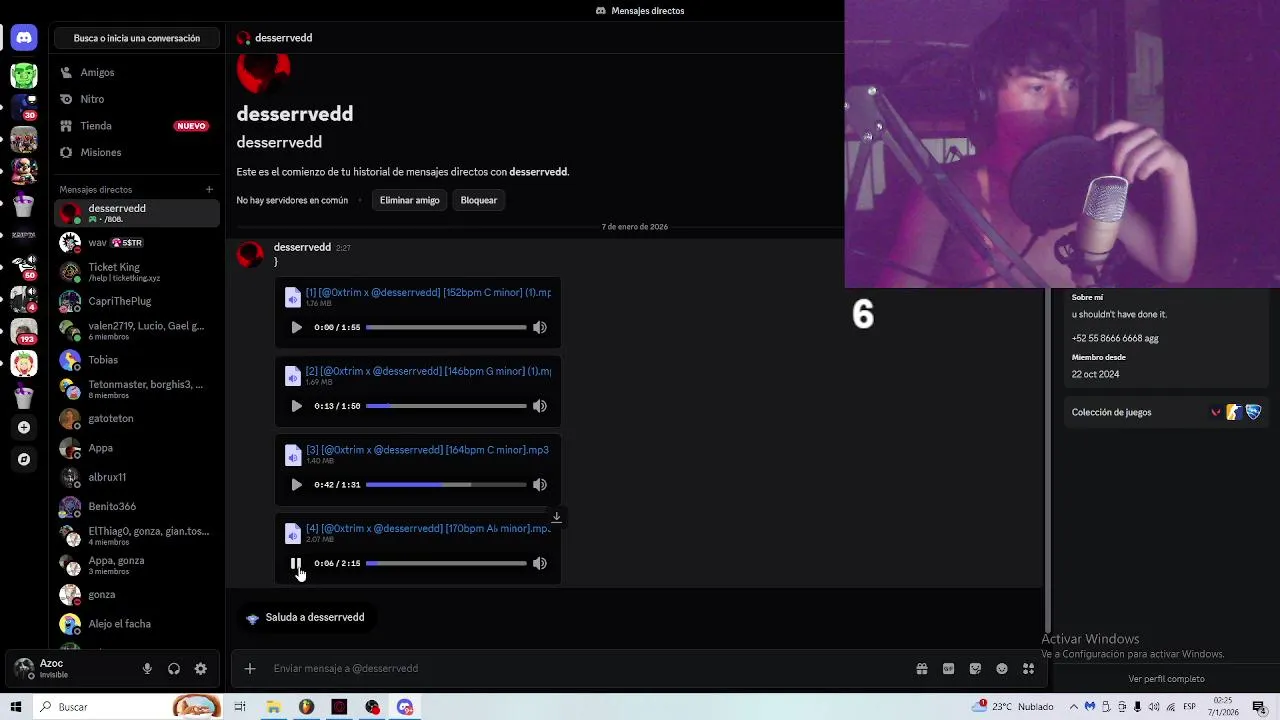
Task: Play audio track [2] 146bpm G minor
Action: pyautogui.click(x=296, y=406)
